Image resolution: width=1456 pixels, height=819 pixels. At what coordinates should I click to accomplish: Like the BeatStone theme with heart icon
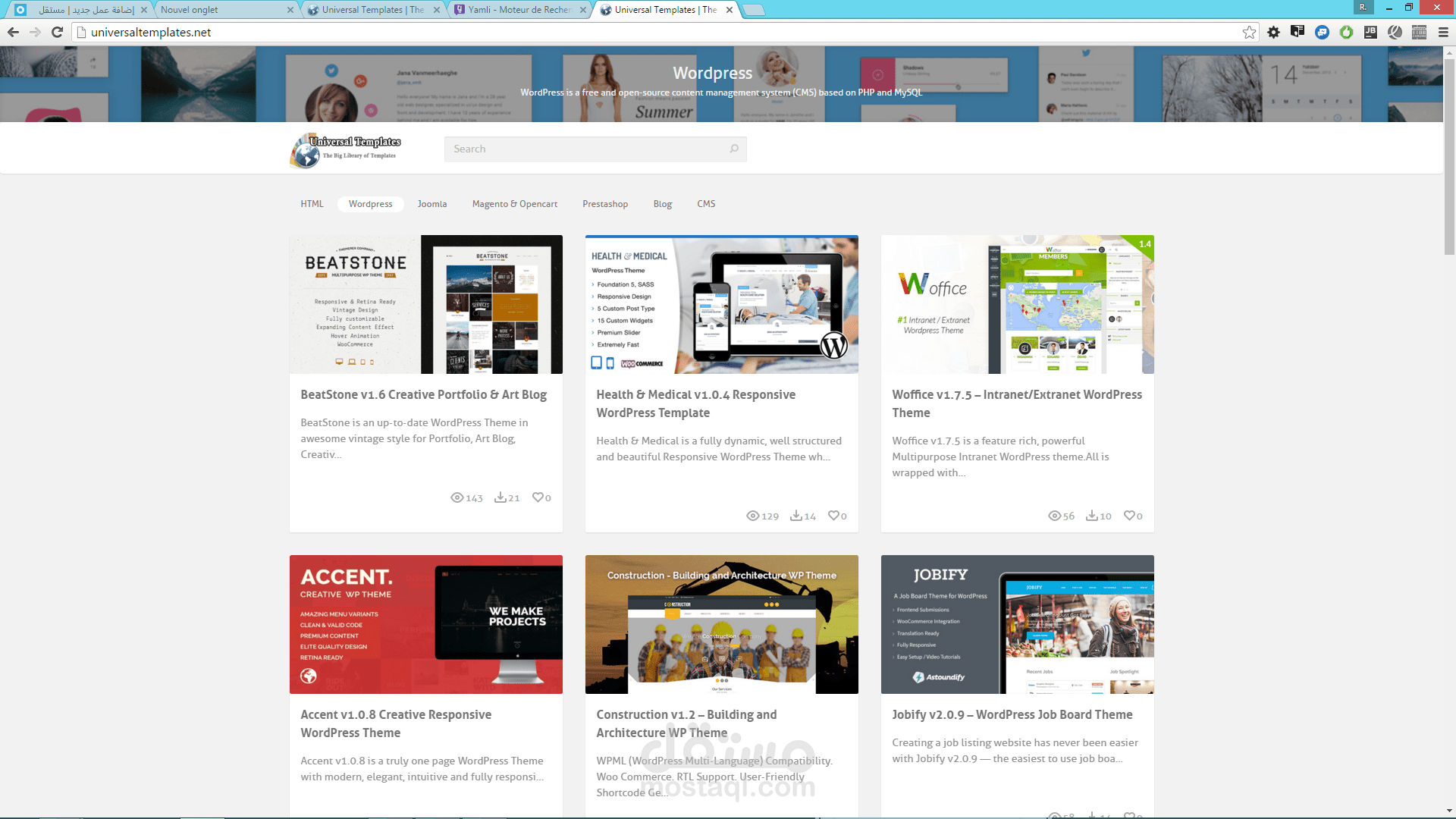click(x=538, y=497)
